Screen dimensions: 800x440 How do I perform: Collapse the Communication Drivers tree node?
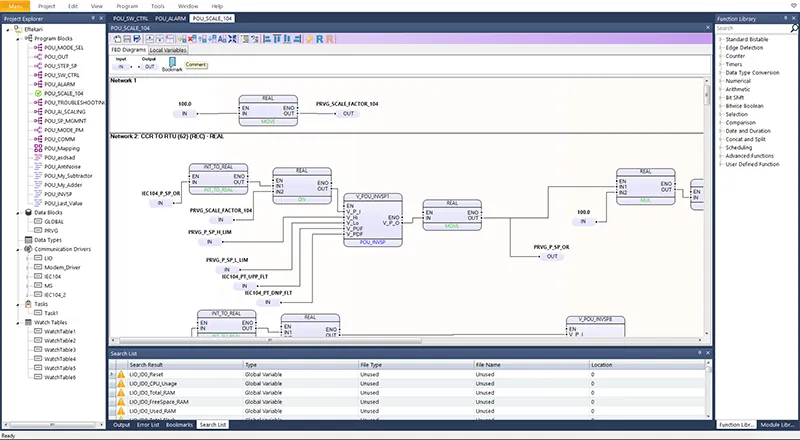tap(18, 249)
